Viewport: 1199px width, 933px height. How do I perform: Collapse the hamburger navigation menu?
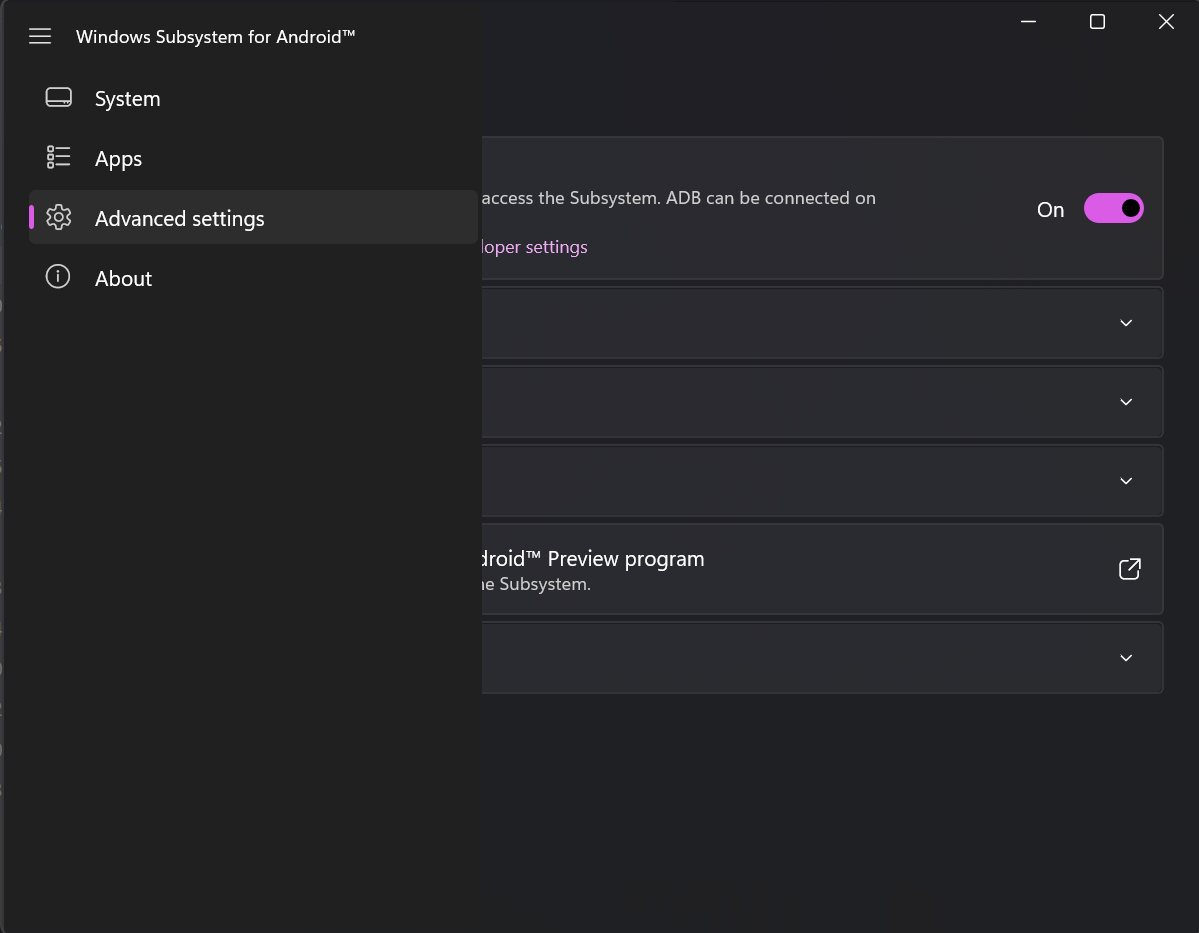pyautogui.click(x=40, y=36)
